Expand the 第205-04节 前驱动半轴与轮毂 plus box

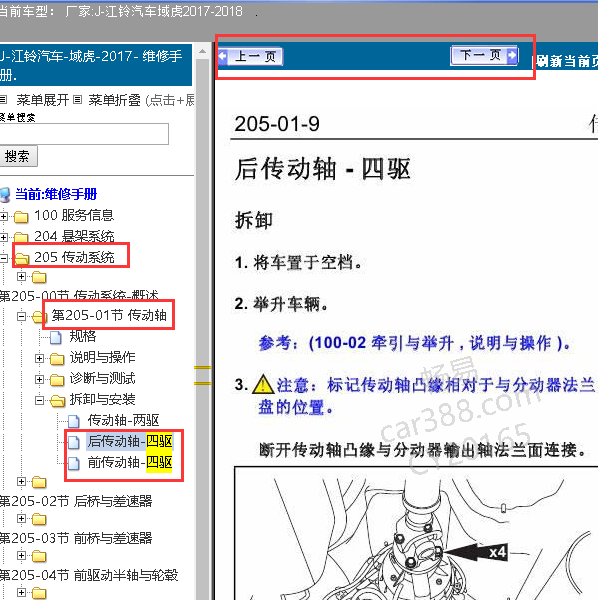pyautogui.click(x=21, y=555)
